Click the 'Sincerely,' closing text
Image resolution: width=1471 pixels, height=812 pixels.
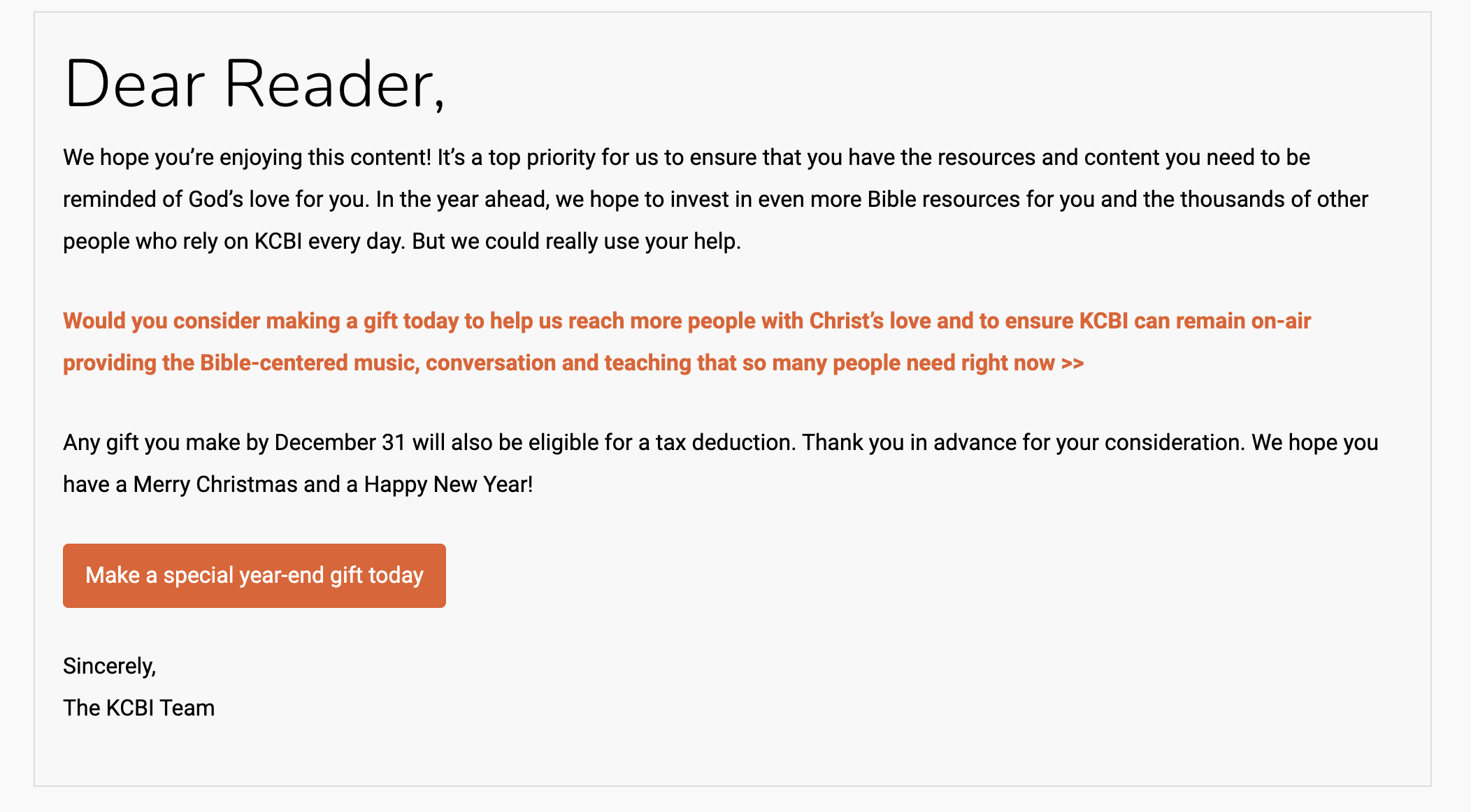[x=110, y=667]
